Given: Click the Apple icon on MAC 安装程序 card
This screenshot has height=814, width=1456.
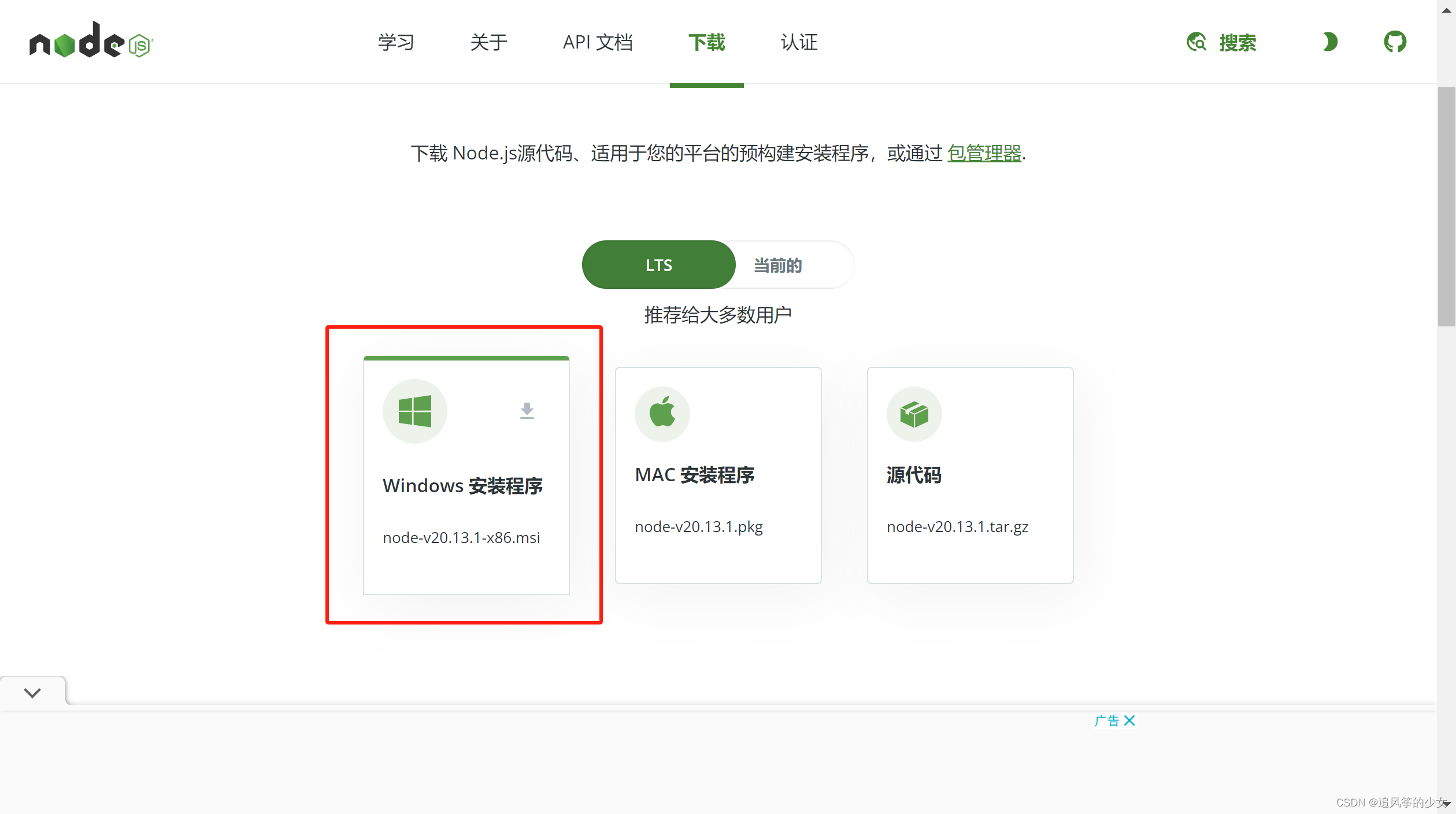Looking at the screenshot, I should [662, 413].
